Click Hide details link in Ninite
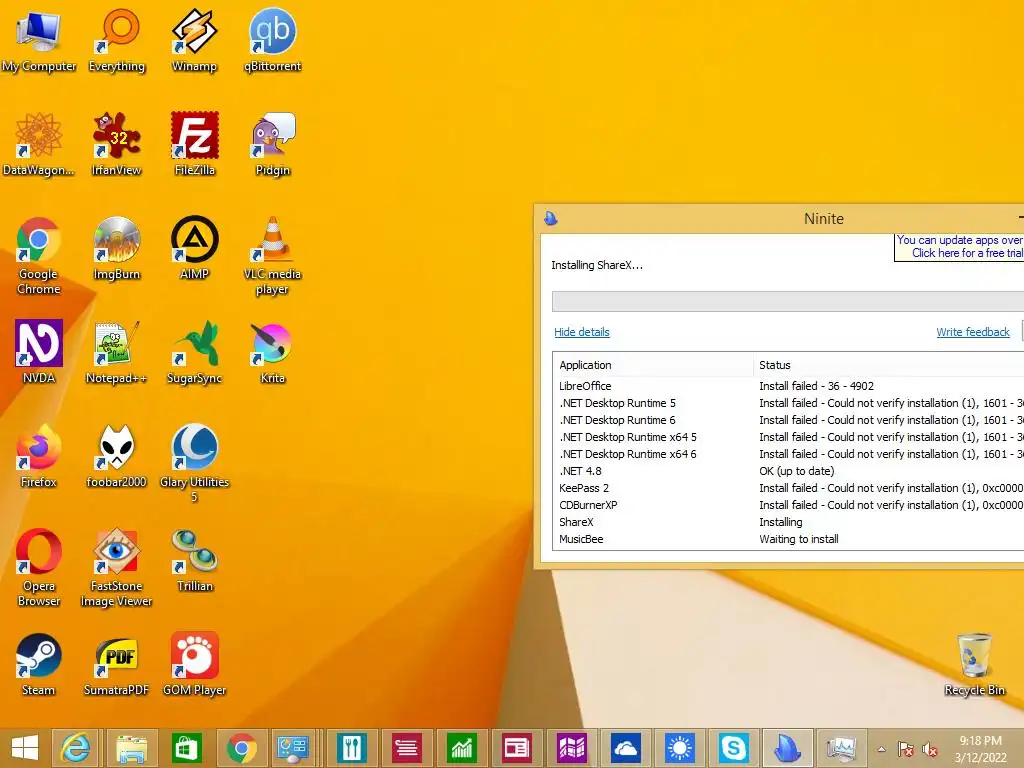1024x768 pixels. click(582, 332)
